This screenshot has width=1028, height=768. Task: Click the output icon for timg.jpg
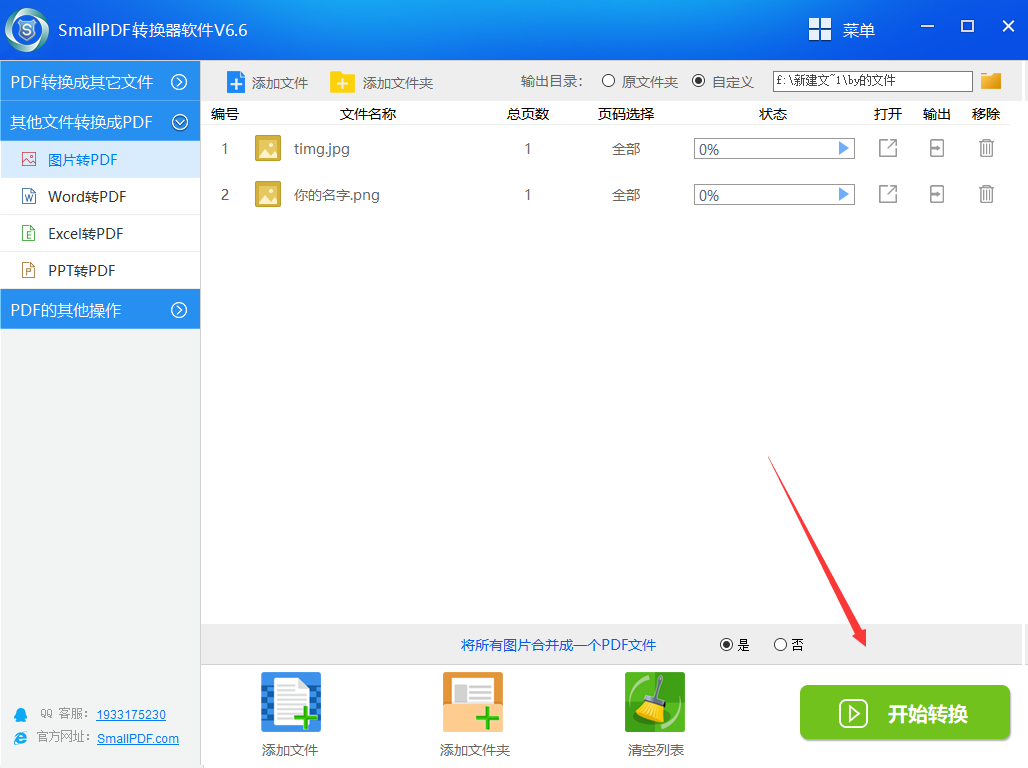click(936, 148)
